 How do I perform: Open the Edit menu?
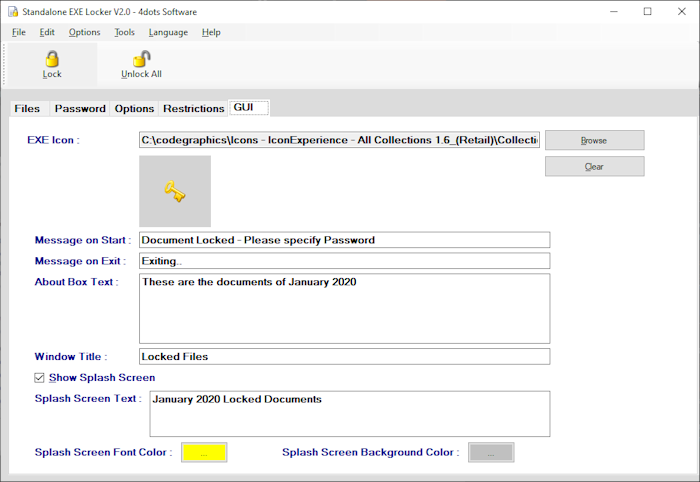pyautogui.click(x=47, y=32)
